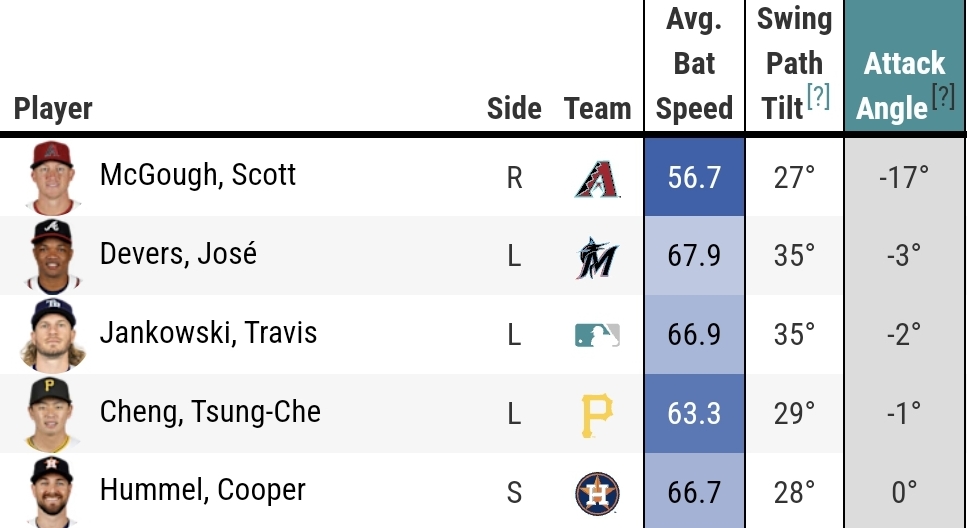The image size is (967, 528).
Task: Click the Pittsburgh Pirates team logo
Action: [x=597, y=415]
